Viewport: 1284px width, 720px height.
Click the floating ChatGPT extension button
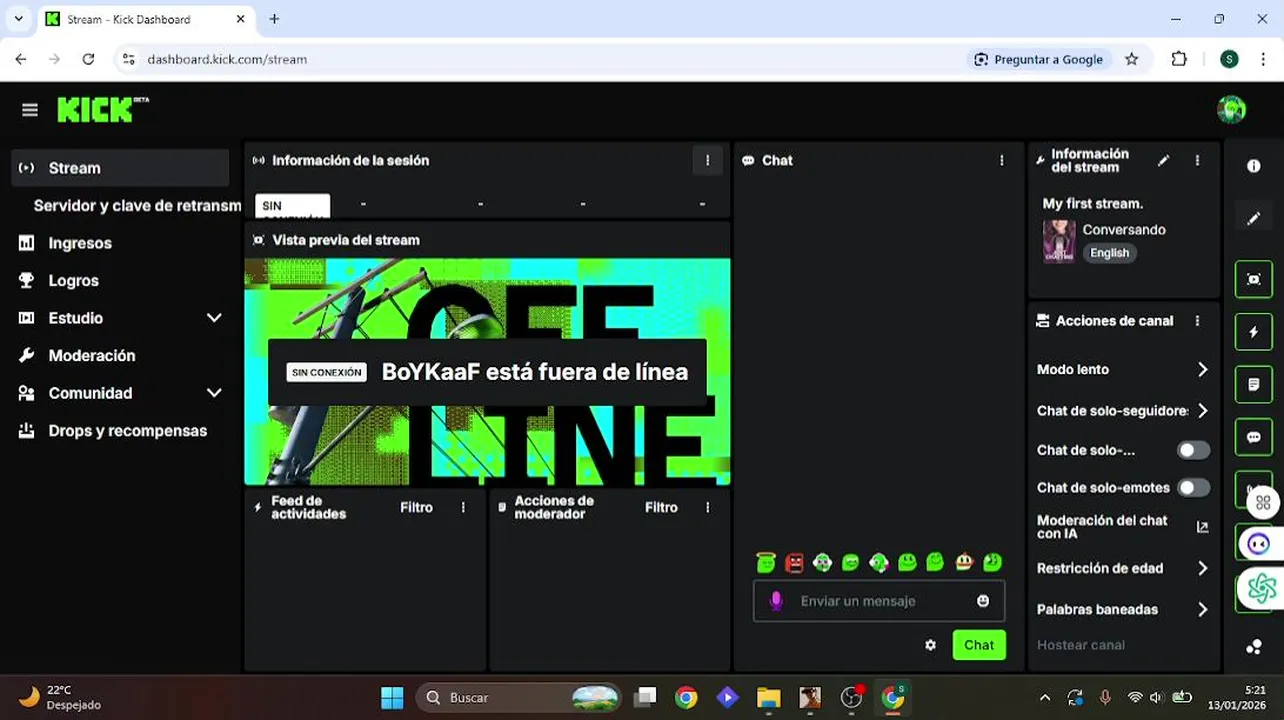pyautogui.click(x=1261, y=589)
